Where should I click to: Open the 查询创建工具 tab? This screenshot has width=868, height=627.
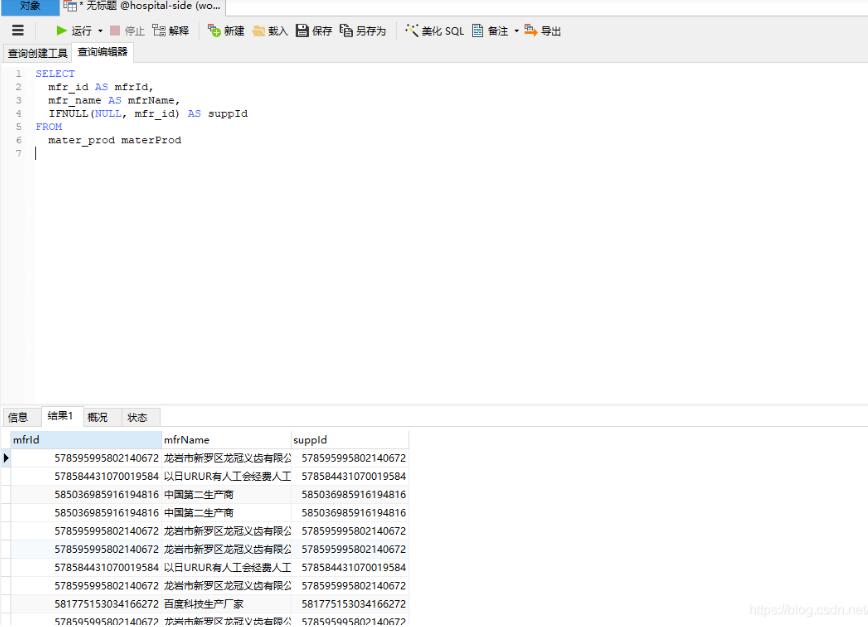pyautogui.click(x=37, y=53)
